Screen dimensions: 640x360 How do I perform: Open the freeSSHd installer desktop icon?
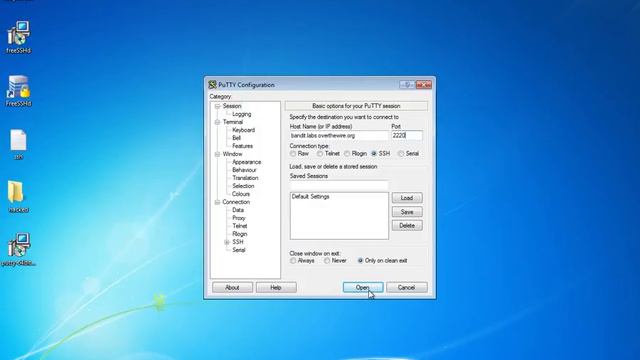tap(18, 37)
